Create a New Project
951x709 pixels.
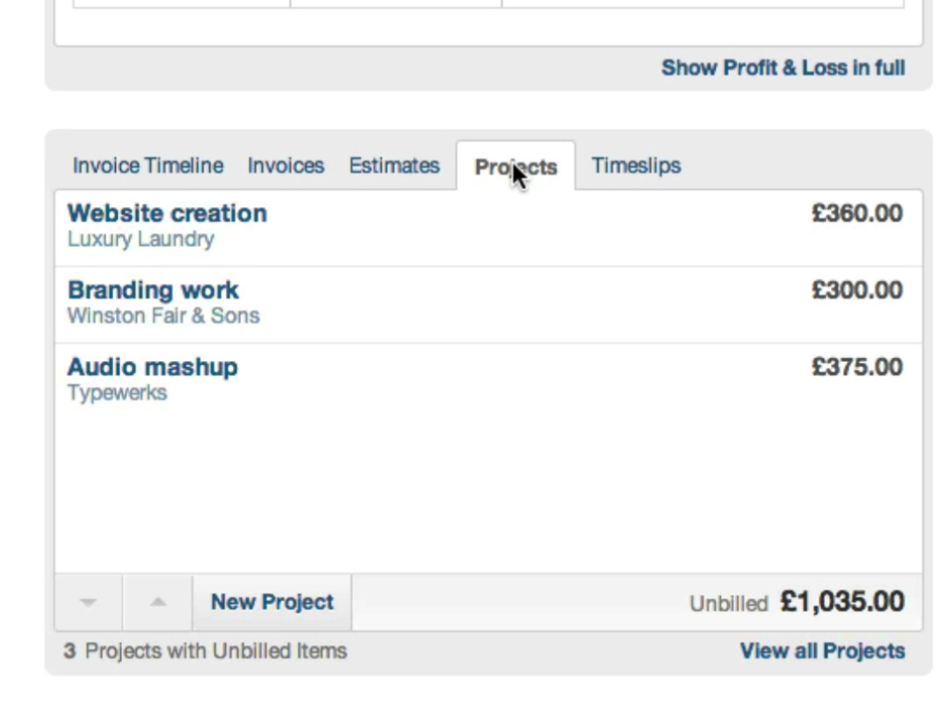pyautogui.click(x=272, y=602)
